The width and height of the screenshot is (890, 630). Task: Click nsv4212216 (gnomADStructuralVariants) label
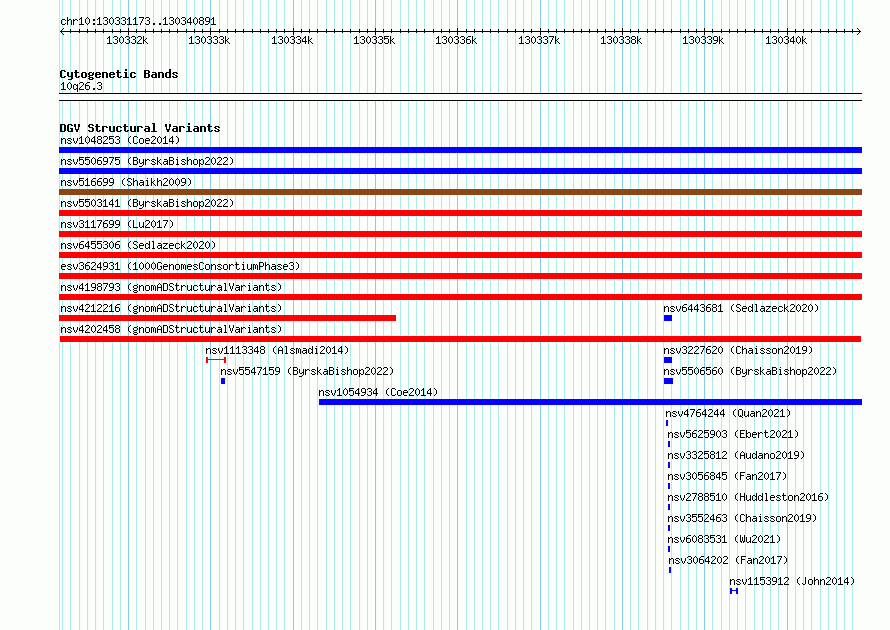click(x=171, y=308)
